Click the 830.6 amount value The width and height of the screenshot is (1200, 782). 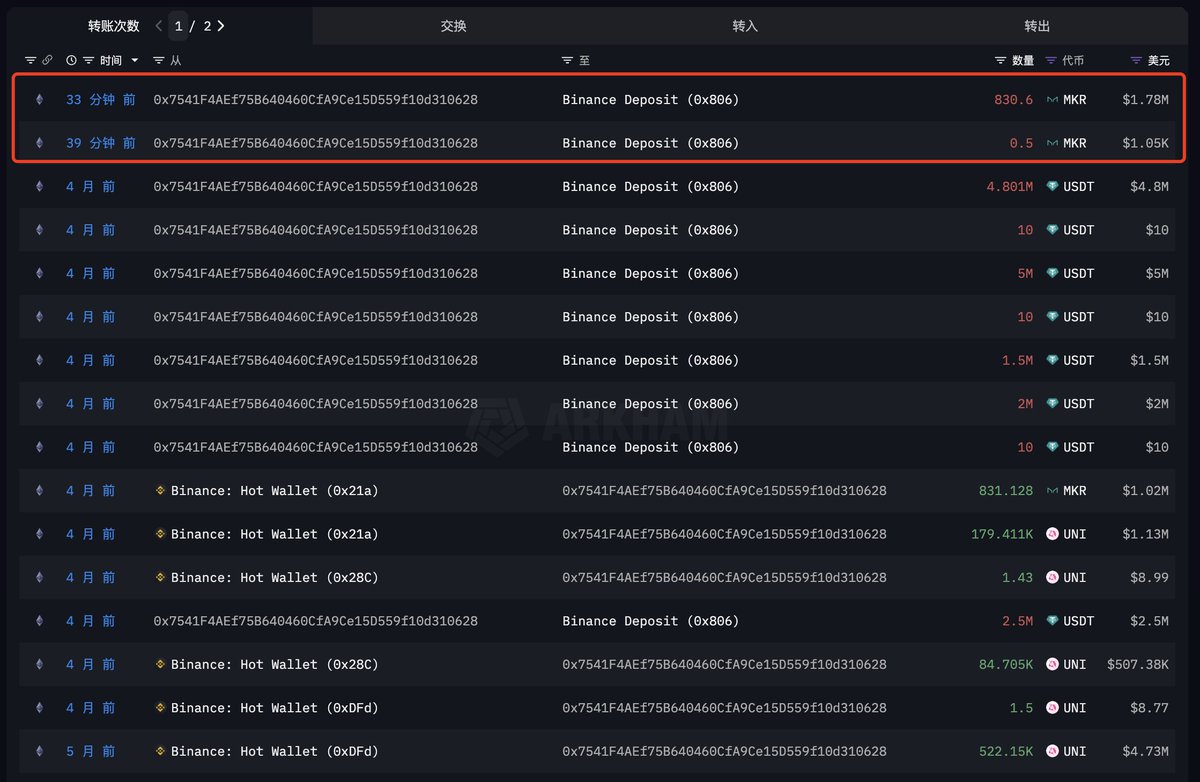pos(1014,100)
